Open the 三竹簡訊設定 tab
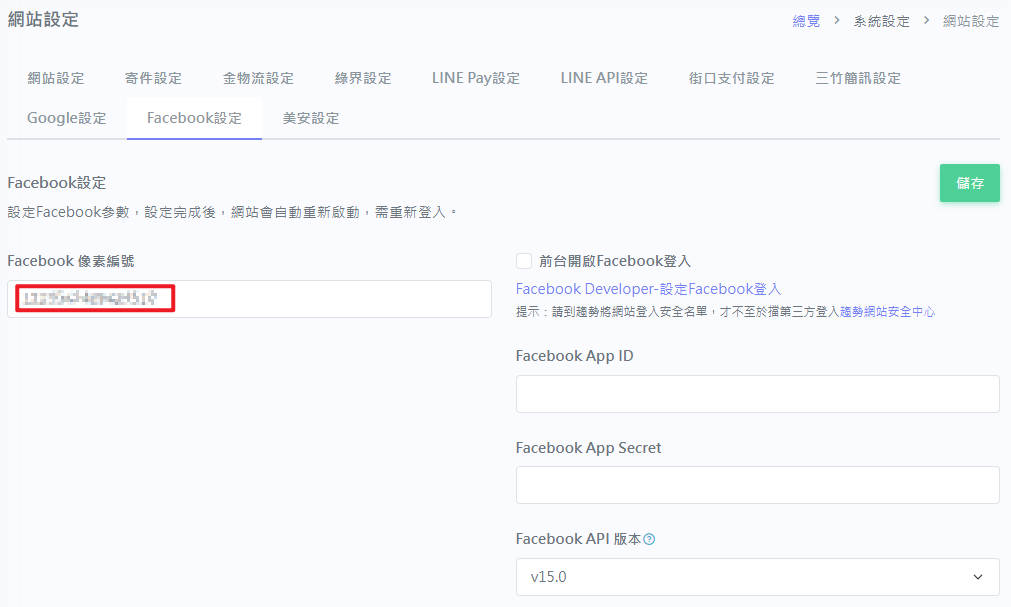This screenshot has width=1011, height=607. (x=858, y=78)
